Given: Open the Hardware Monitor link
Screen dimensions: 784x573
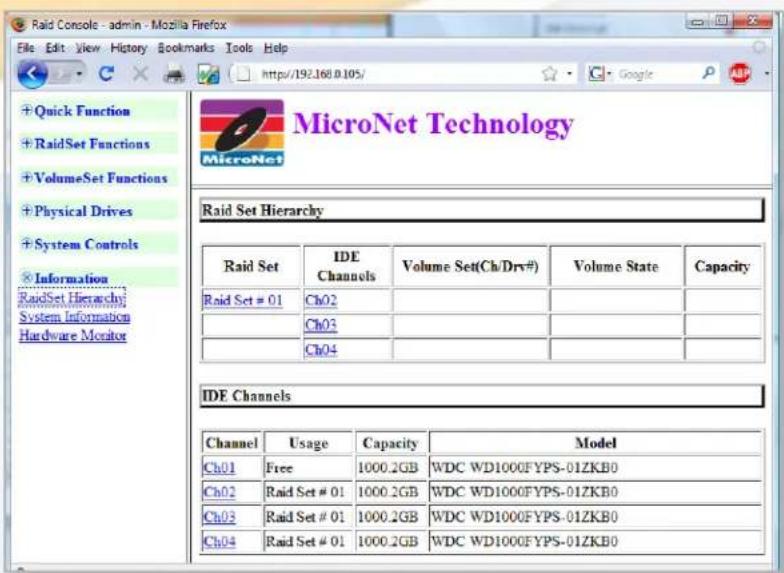Looking at the screenshot, I should tap(72, 336).
